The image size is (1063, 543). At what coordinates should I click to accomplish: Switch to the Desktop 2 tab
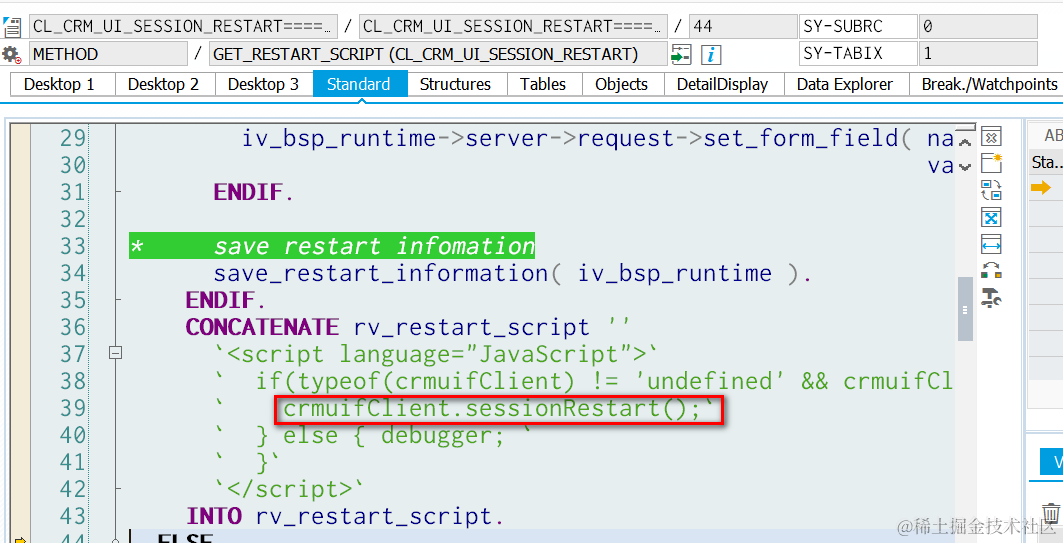click(163, 84)
